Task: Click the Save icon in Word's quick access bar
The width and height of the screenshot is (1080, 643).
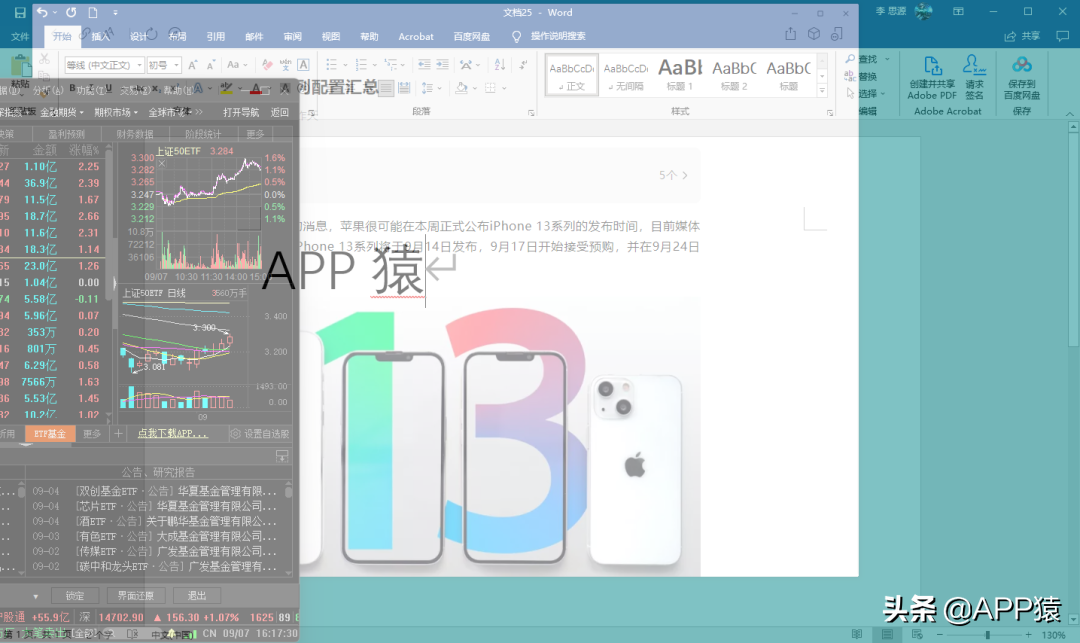Action: 19,12
